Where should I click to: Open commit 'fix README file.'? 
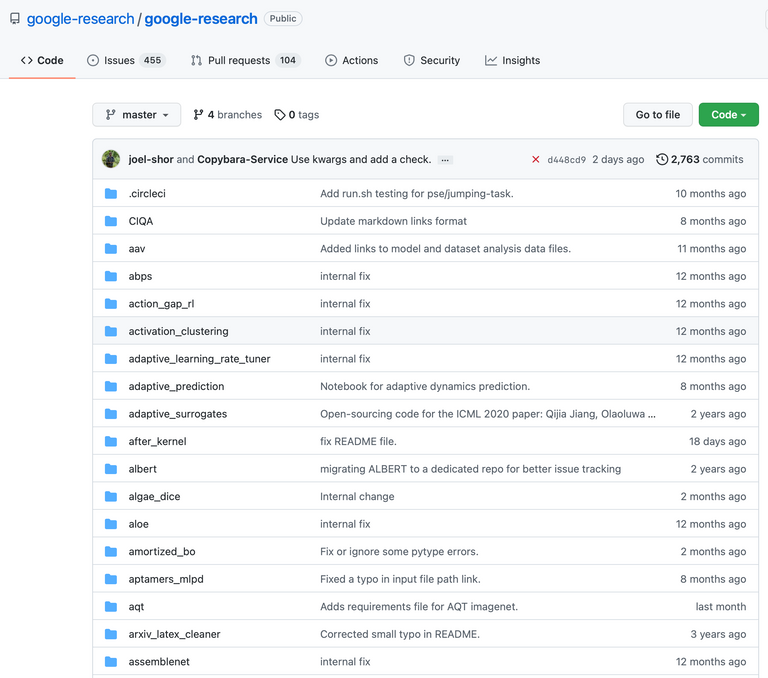click(x=359, y=441)
